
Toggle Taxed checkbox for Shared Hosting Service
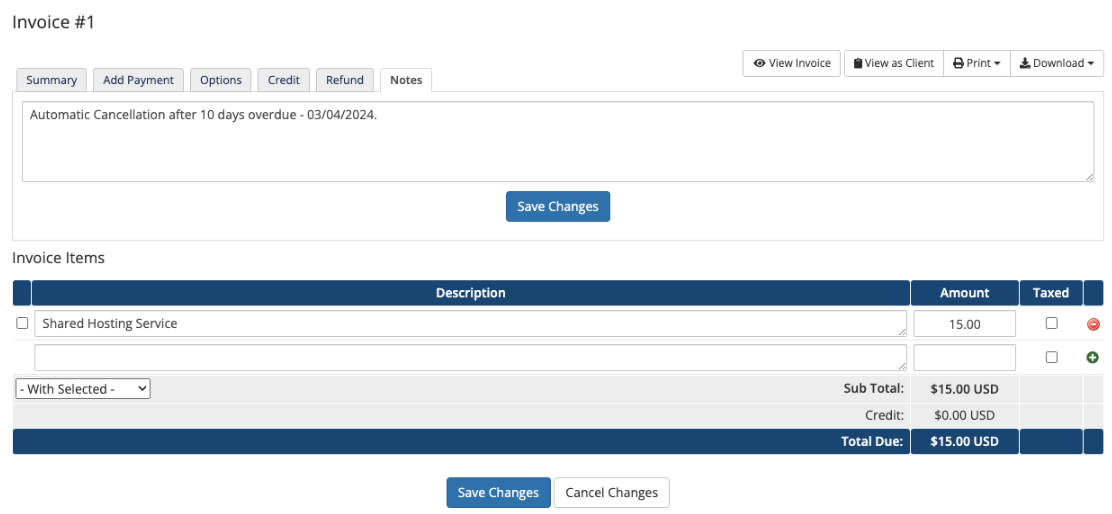1052,323
